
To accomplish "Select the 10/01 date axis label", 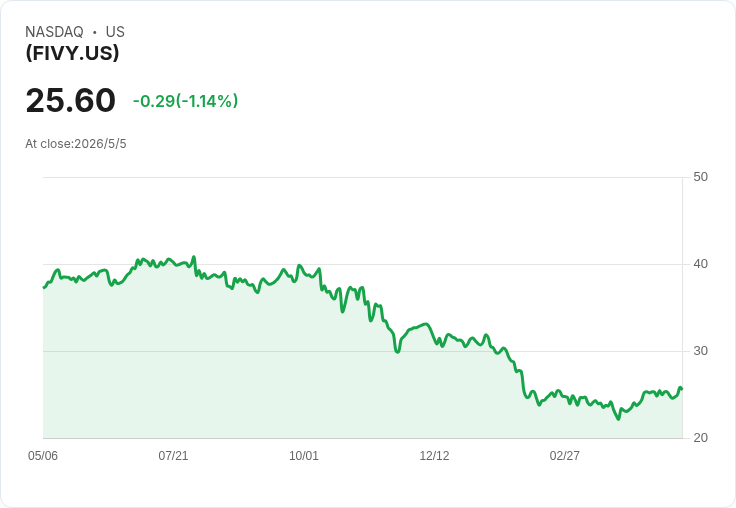I will tap(304, 455).
